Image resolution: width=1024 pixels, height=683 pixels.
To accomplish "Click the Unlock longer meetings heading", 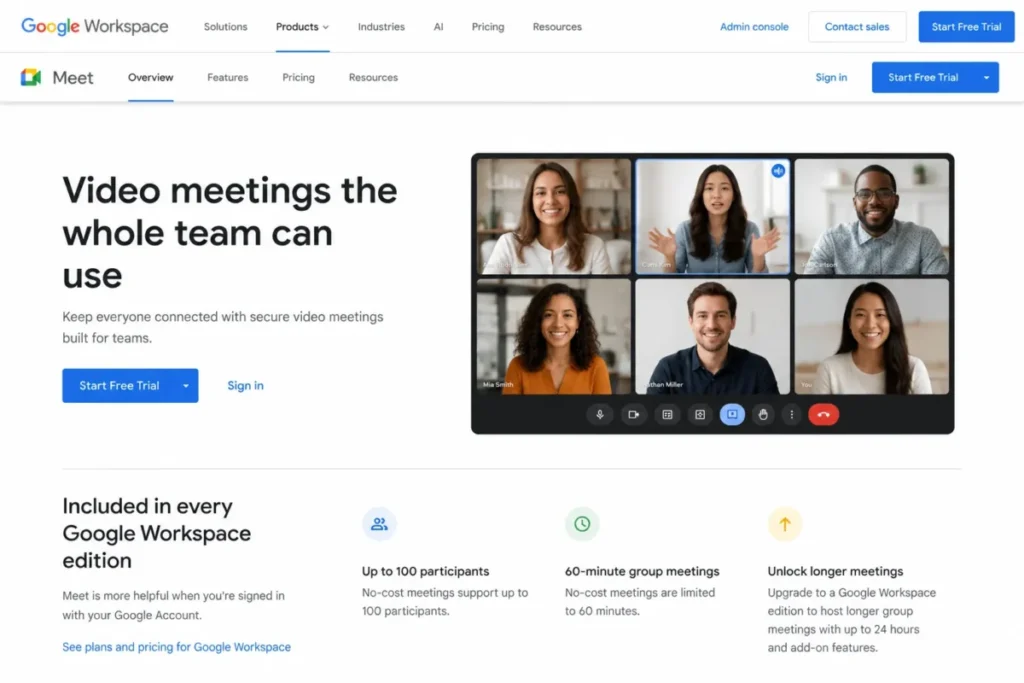I will tap(835, 571).
